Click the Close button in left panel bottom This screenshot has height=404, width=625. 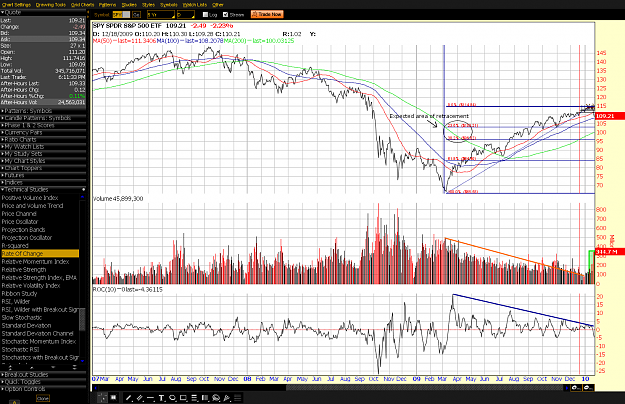43,398
